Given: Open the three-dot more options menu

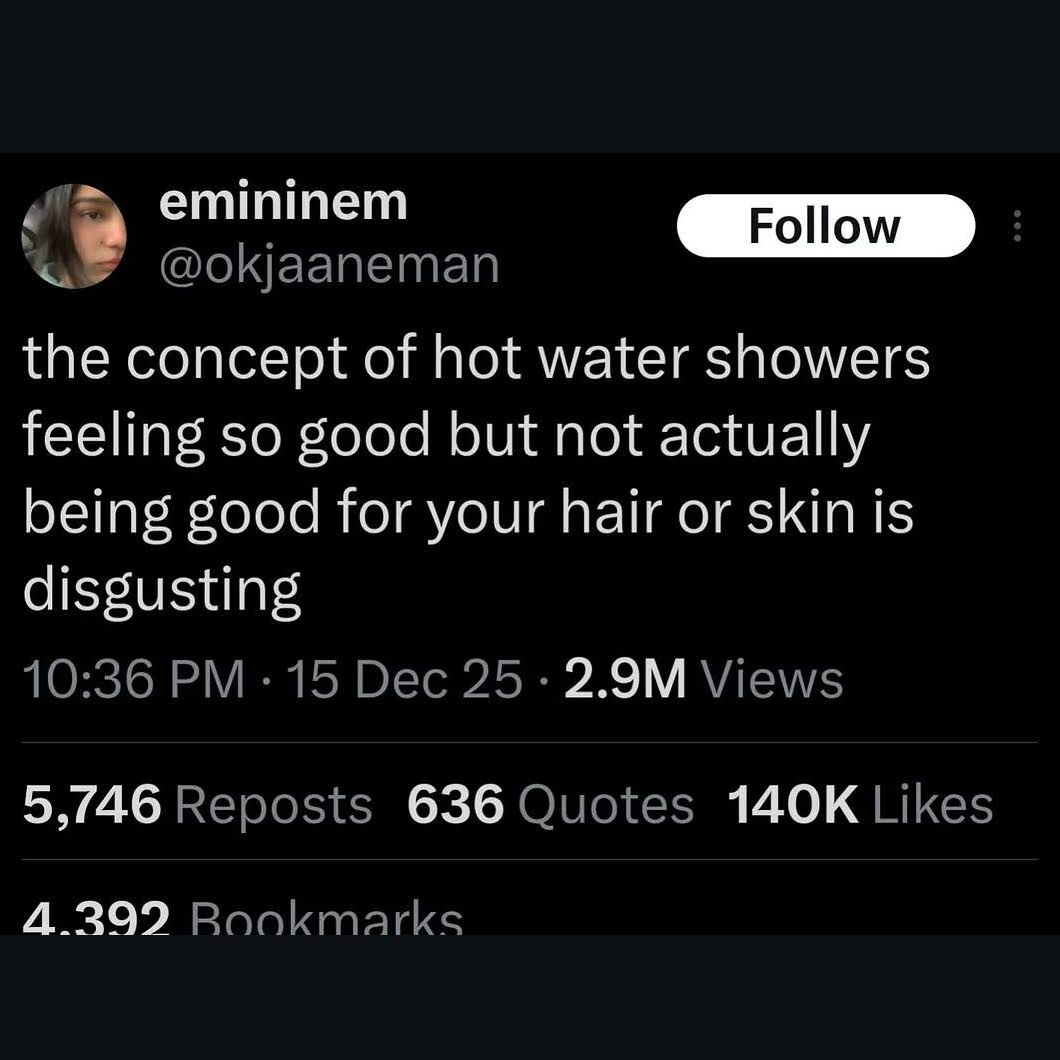Looking at the screenshot, I should coord(1017,226).
